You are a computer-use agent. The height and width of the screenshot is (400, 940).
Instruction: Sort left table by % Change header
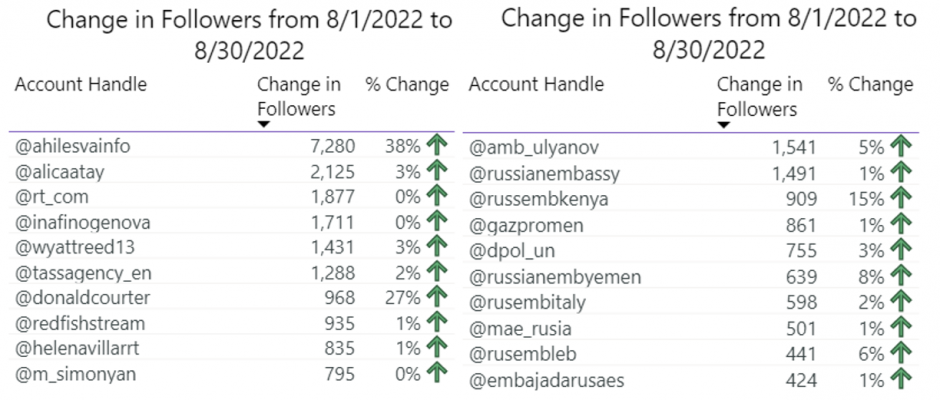click(x=407, y=85)
